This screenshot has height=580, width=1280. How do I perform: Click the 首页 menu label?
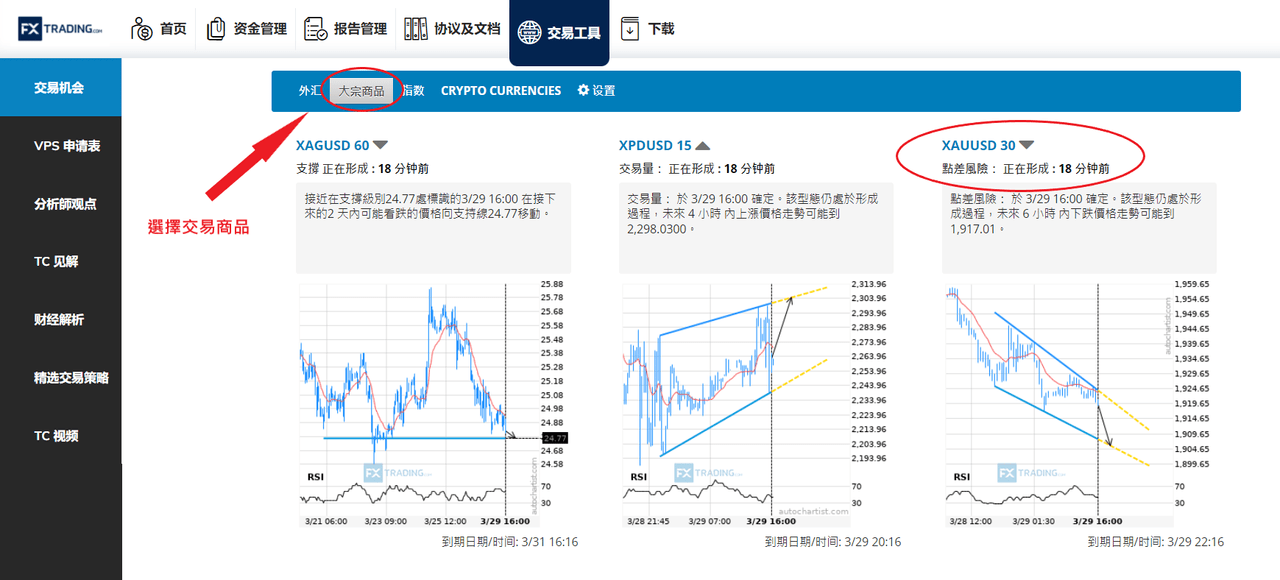pos(173,29)
